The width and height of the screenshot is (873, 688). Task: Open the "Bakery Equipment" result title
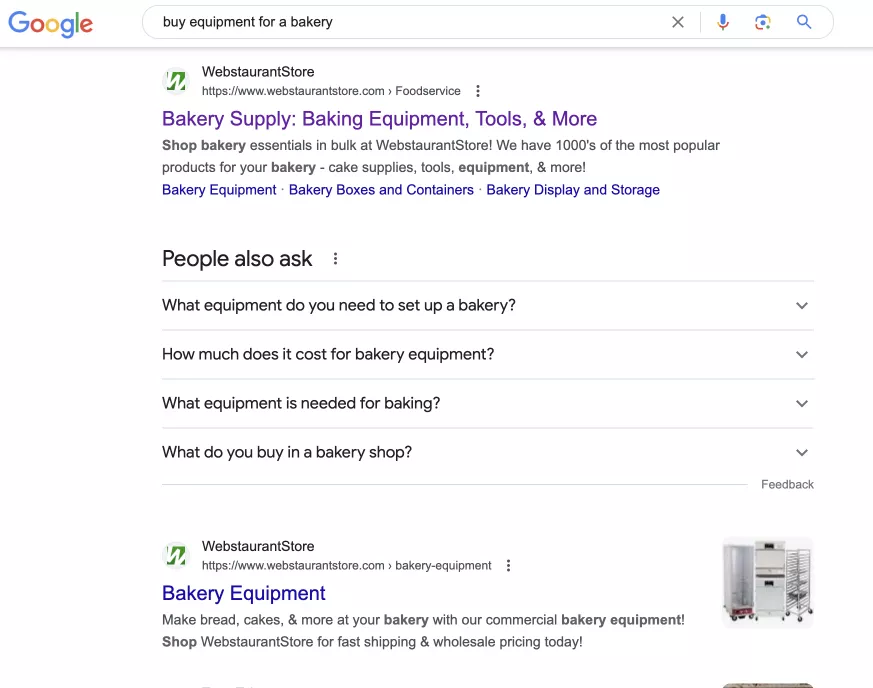tap(243, 593)
